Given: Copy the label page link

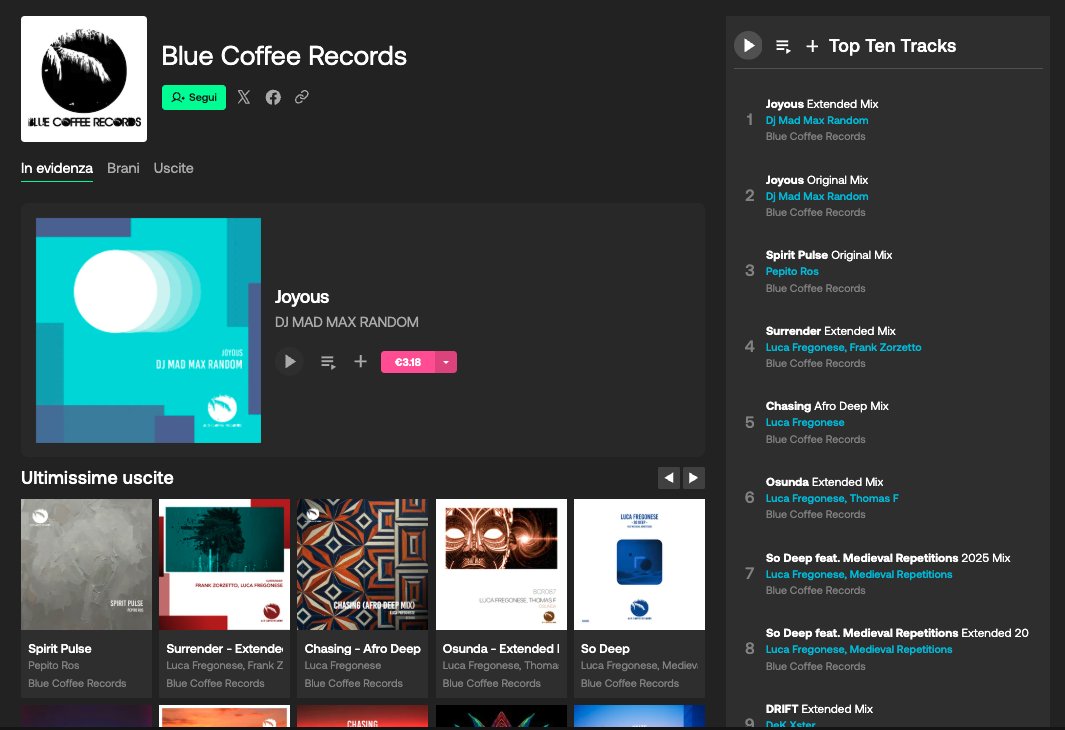Looking at the screenshot, I should click(x=302, y=97).
